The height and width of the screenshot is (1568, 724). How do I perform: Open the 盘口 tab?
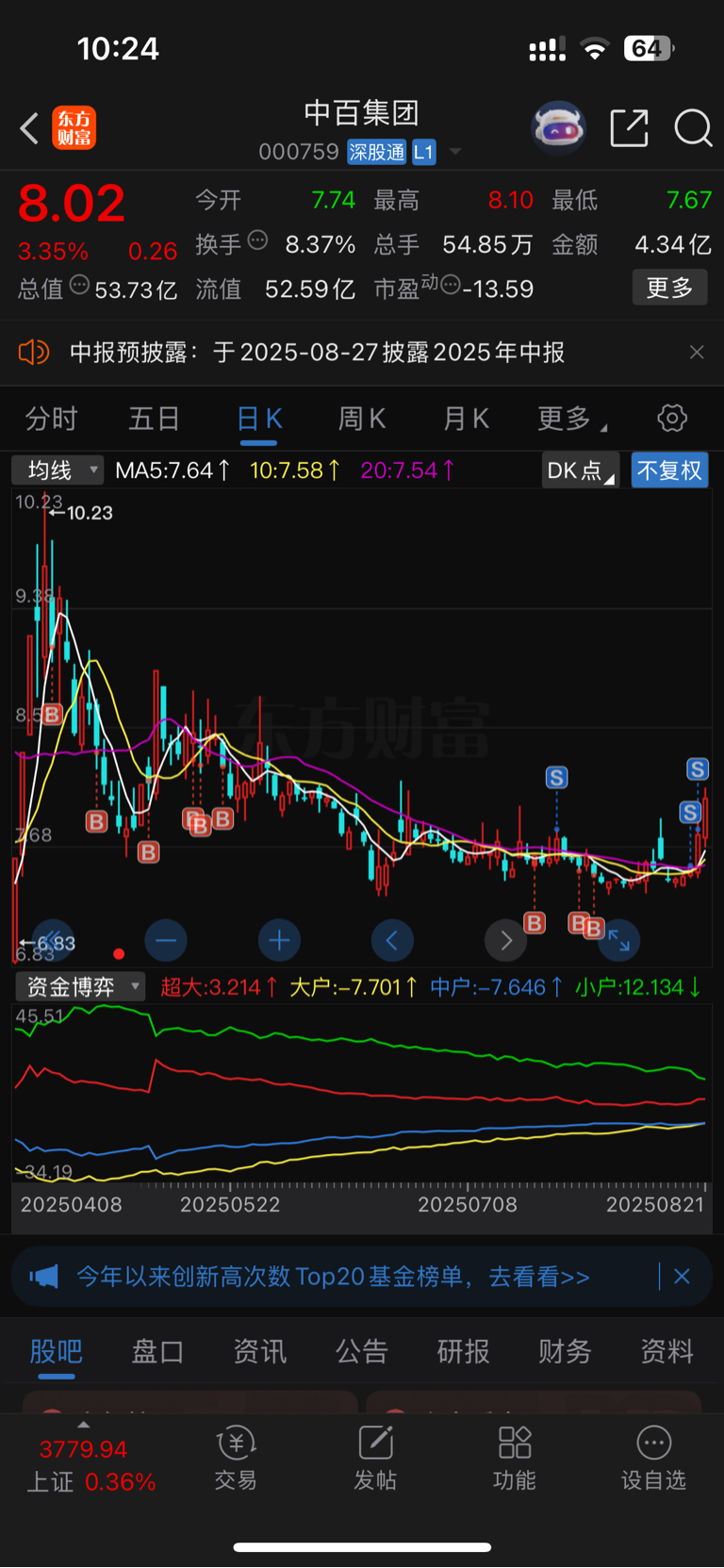coord(157,1351)
